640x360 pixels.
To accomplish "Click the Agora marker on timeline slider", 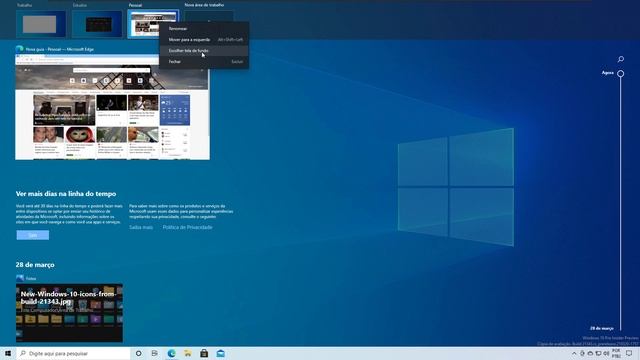I will pyautogui.click(x=620, y=73).
